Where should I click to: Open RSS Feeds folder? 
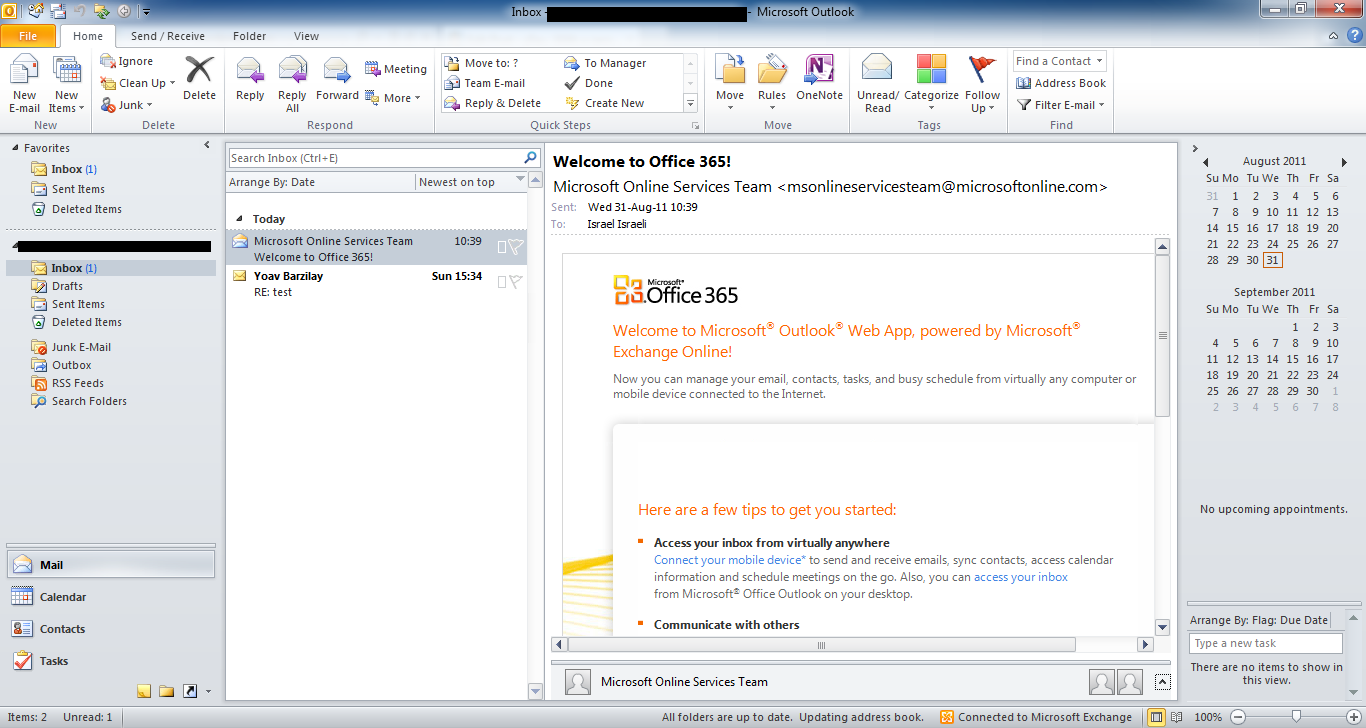point(78,383)
